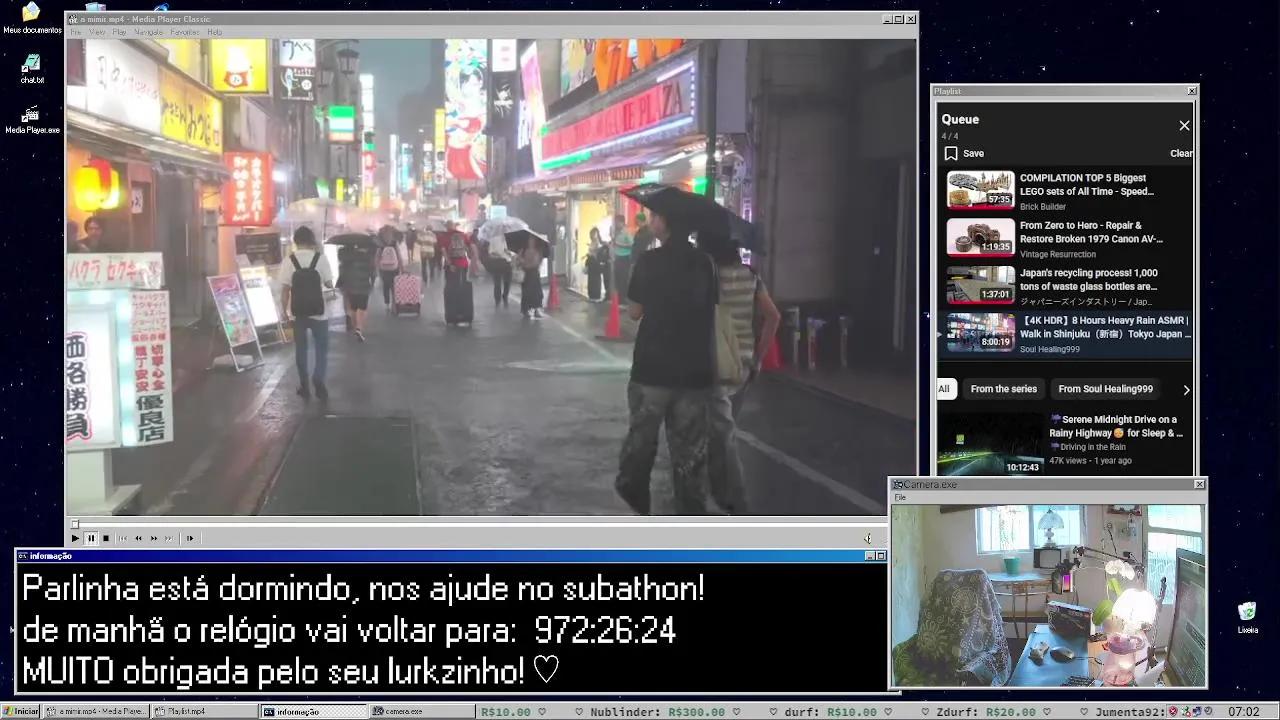Click channel name 'Vintage Resurrection'
1280x720 pixels.
click(1058, 254)
